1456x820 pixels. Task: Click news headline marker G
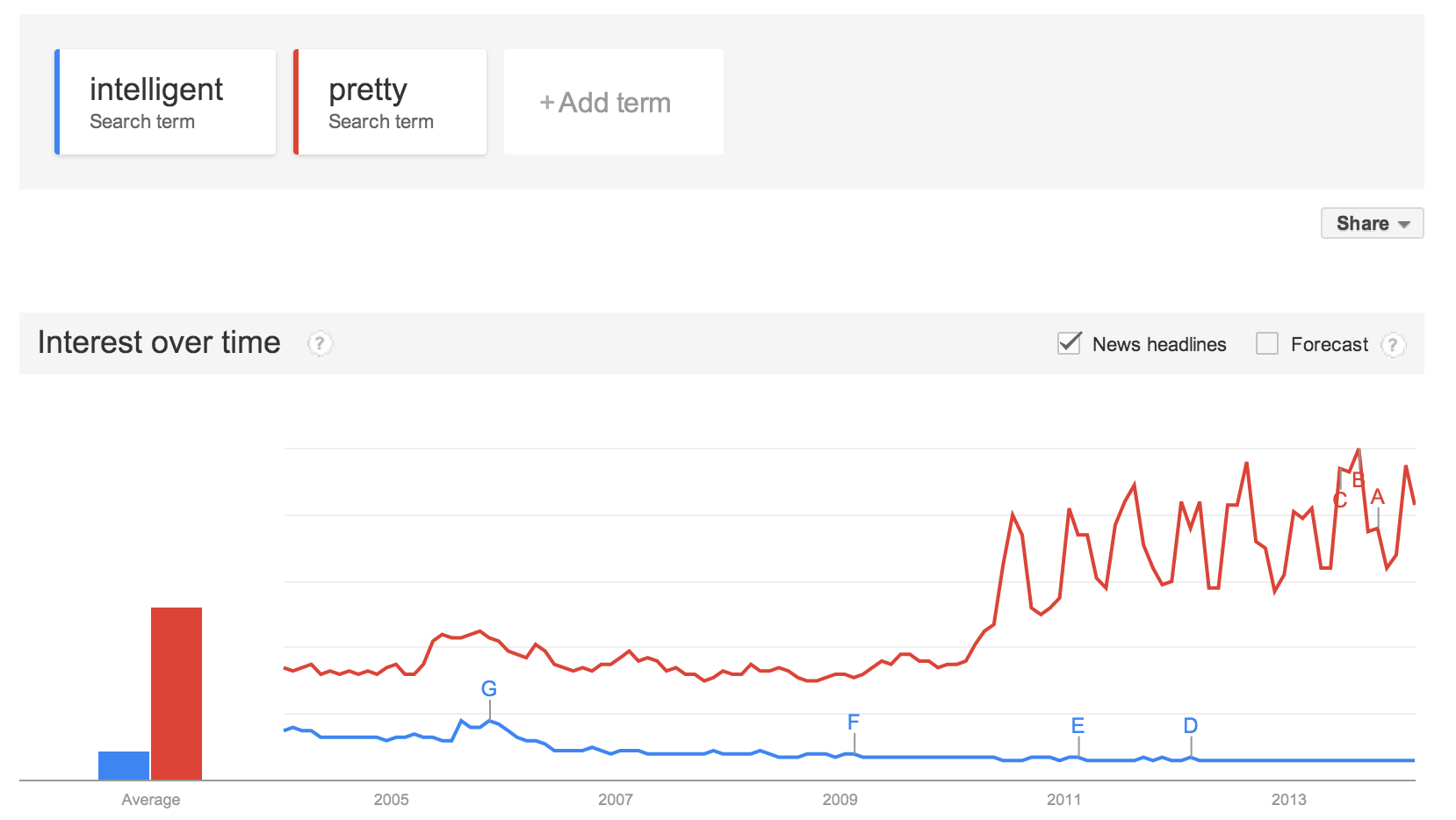click(x=489, y=689)
